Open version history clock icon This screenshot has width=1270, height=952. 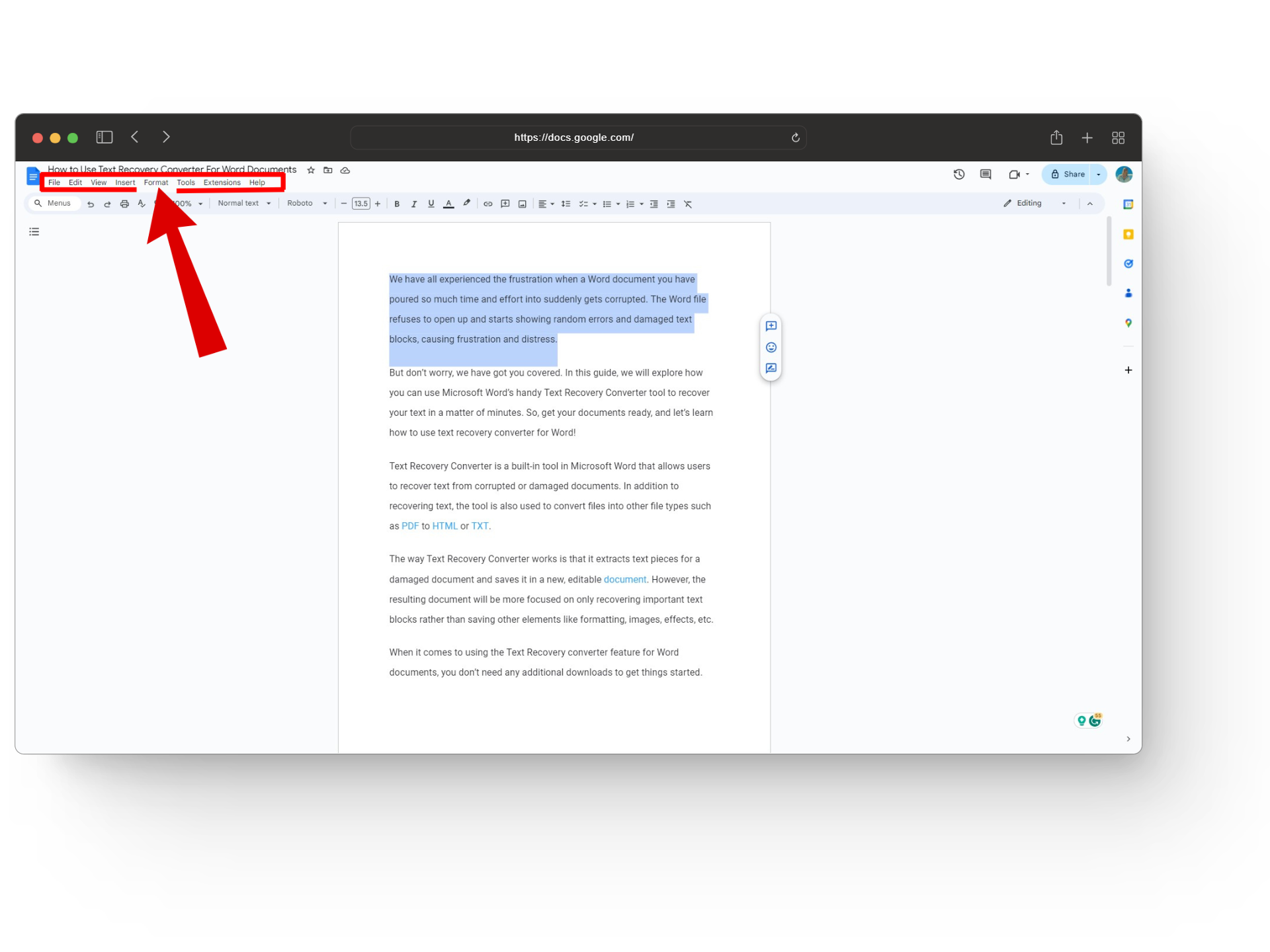point(958,174)
